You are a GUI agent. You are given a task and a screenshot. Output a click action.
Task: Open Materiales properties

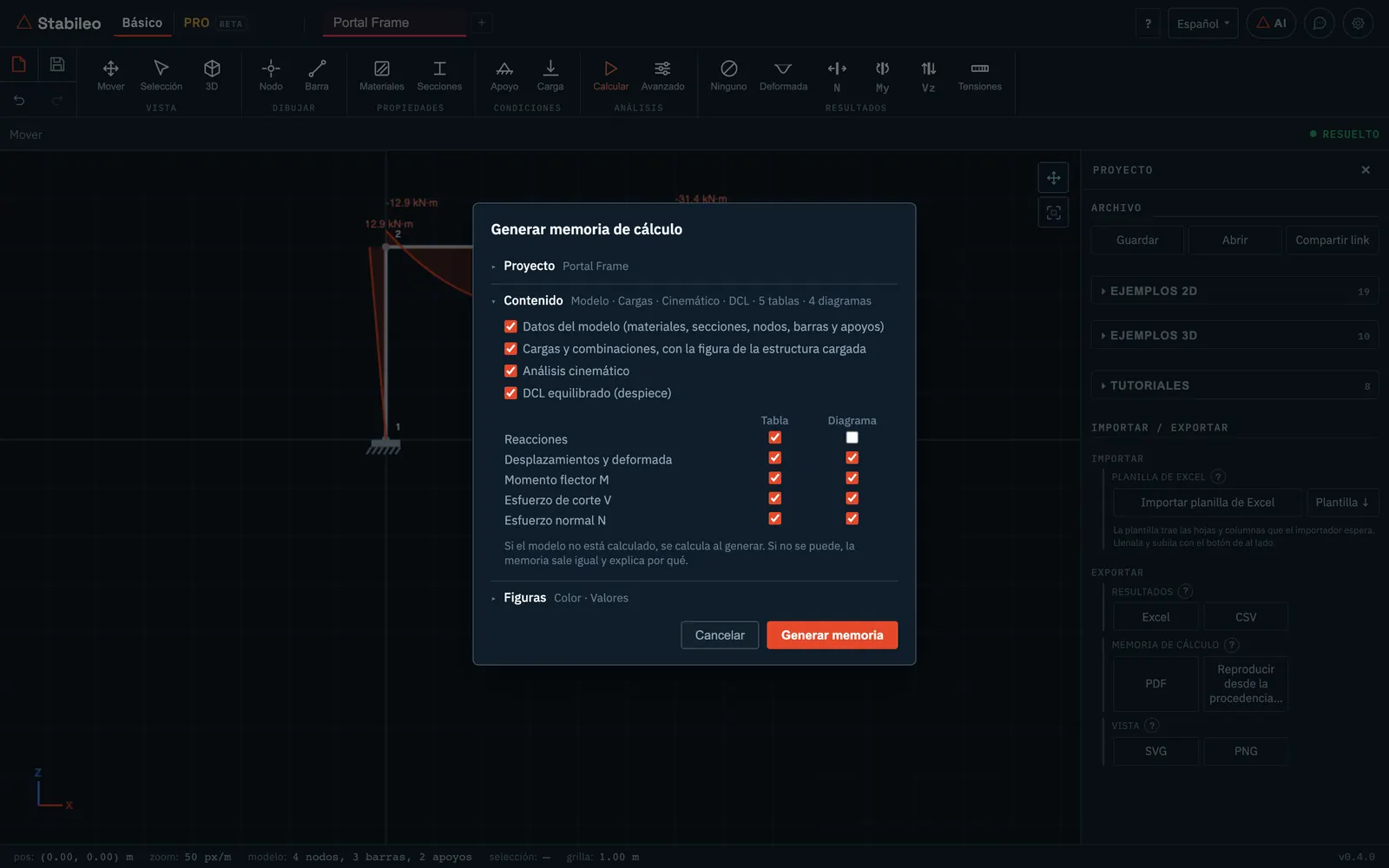pyautogui.click(x=382, y=76)
